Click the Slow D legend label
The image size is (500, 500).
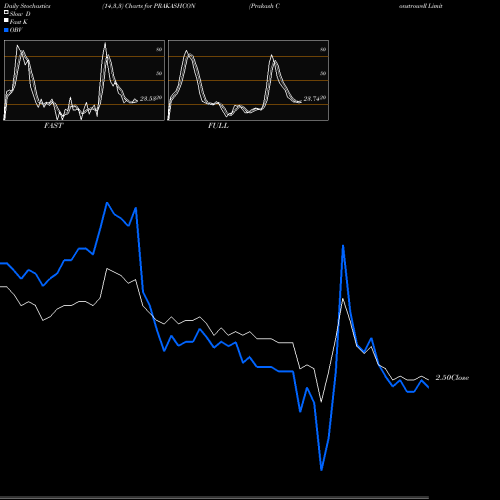20,14
